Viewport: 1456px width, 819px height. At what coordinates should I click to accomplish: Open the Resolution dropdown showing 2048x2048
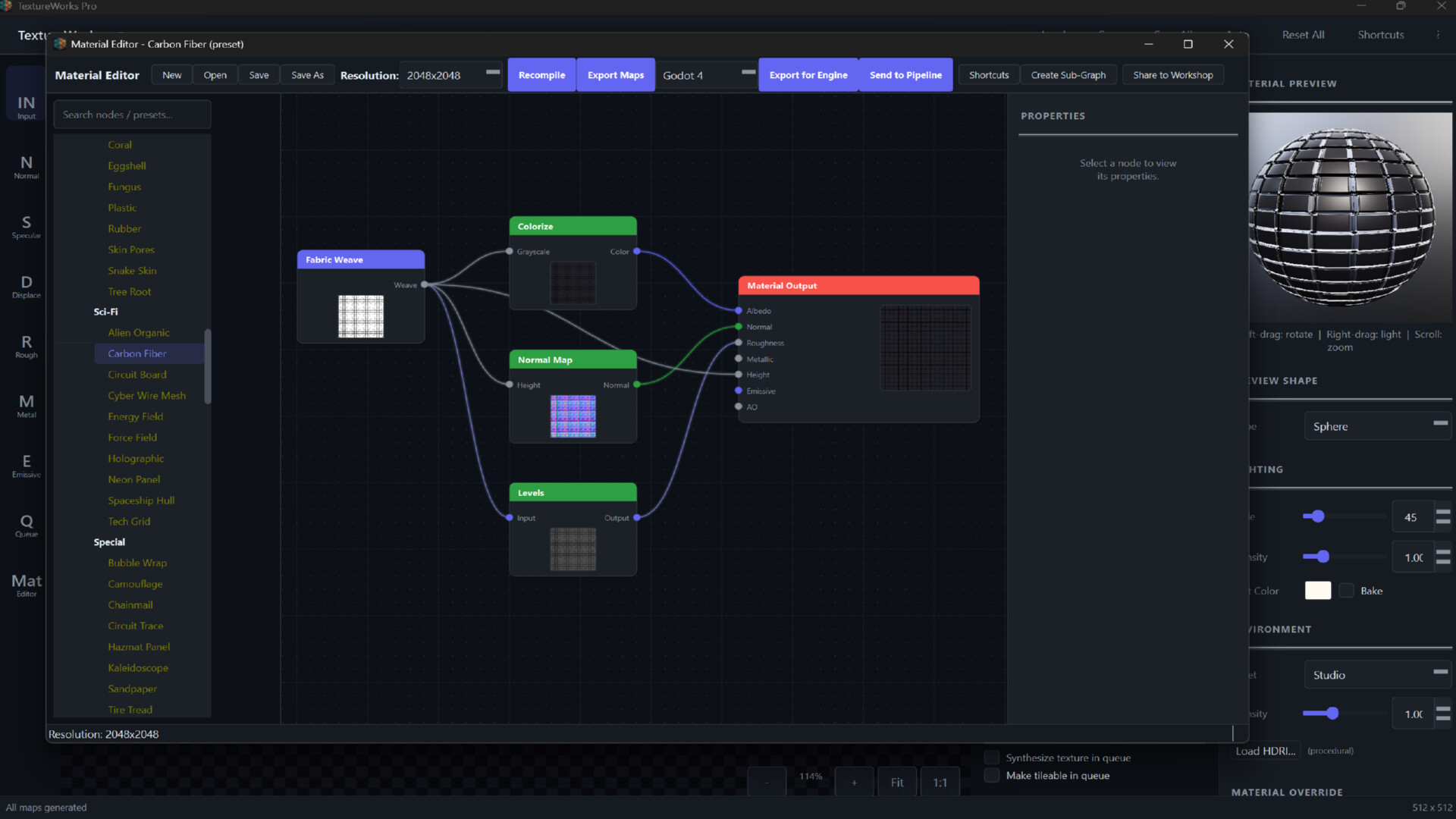[x=450, y=75]
